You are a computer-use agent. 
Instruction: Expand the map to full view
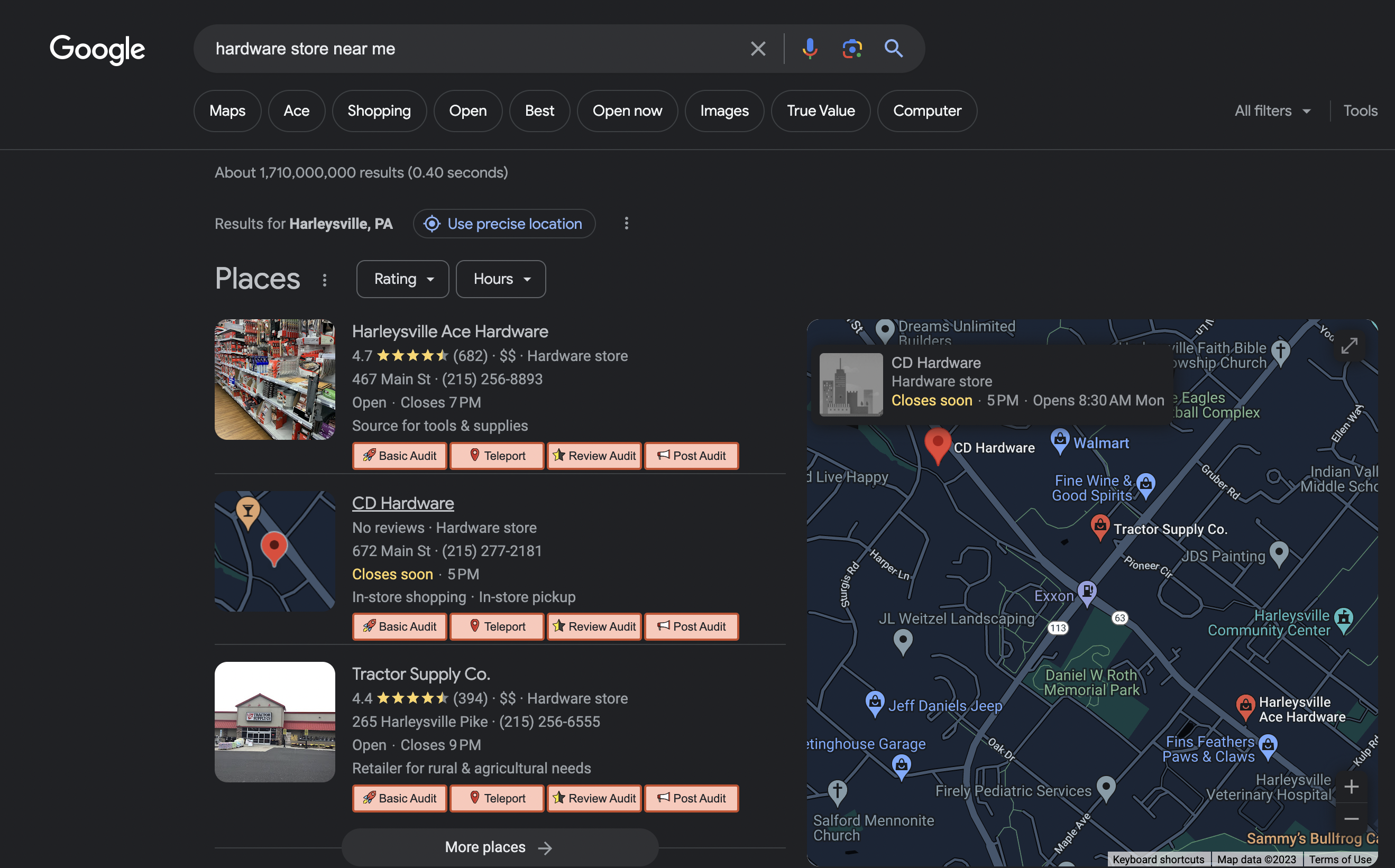[1349, 346]
